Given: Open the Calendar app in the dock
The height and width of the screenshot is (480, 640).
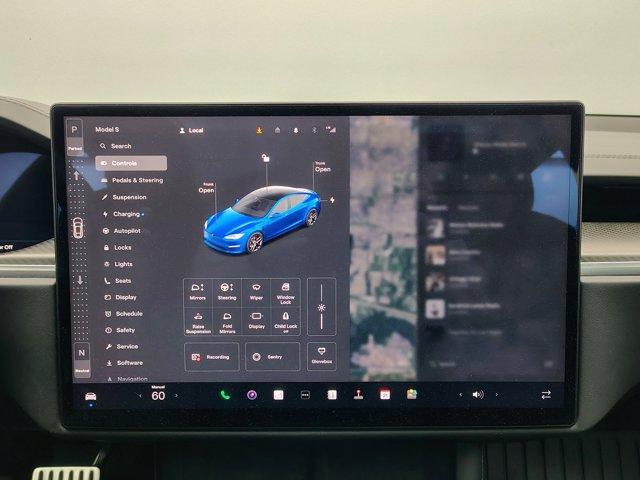Looking at the screenshot, I should click(385, 394).
